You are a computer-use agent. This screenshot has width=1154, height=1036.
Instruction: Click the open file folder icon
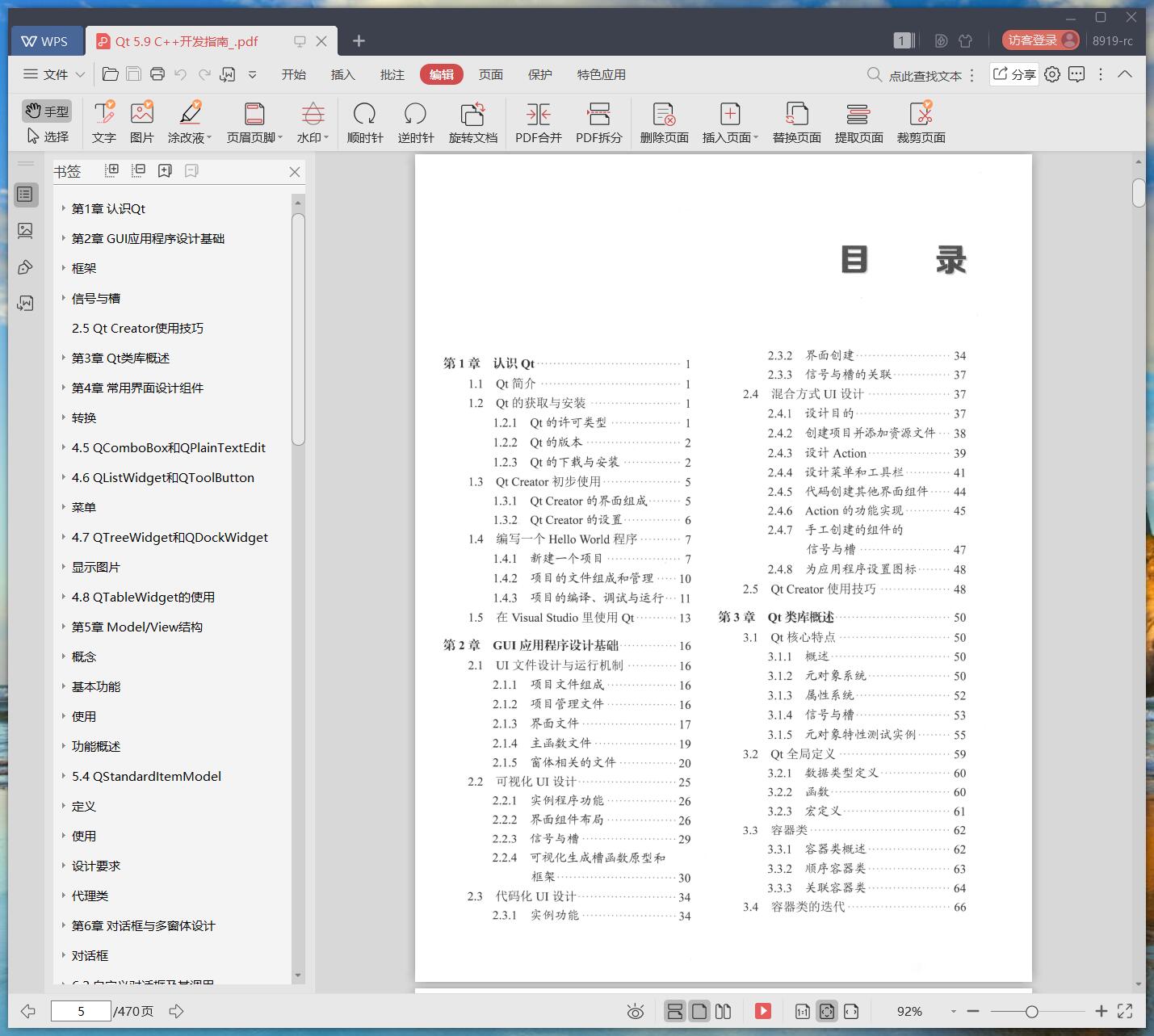coord(111,74)
